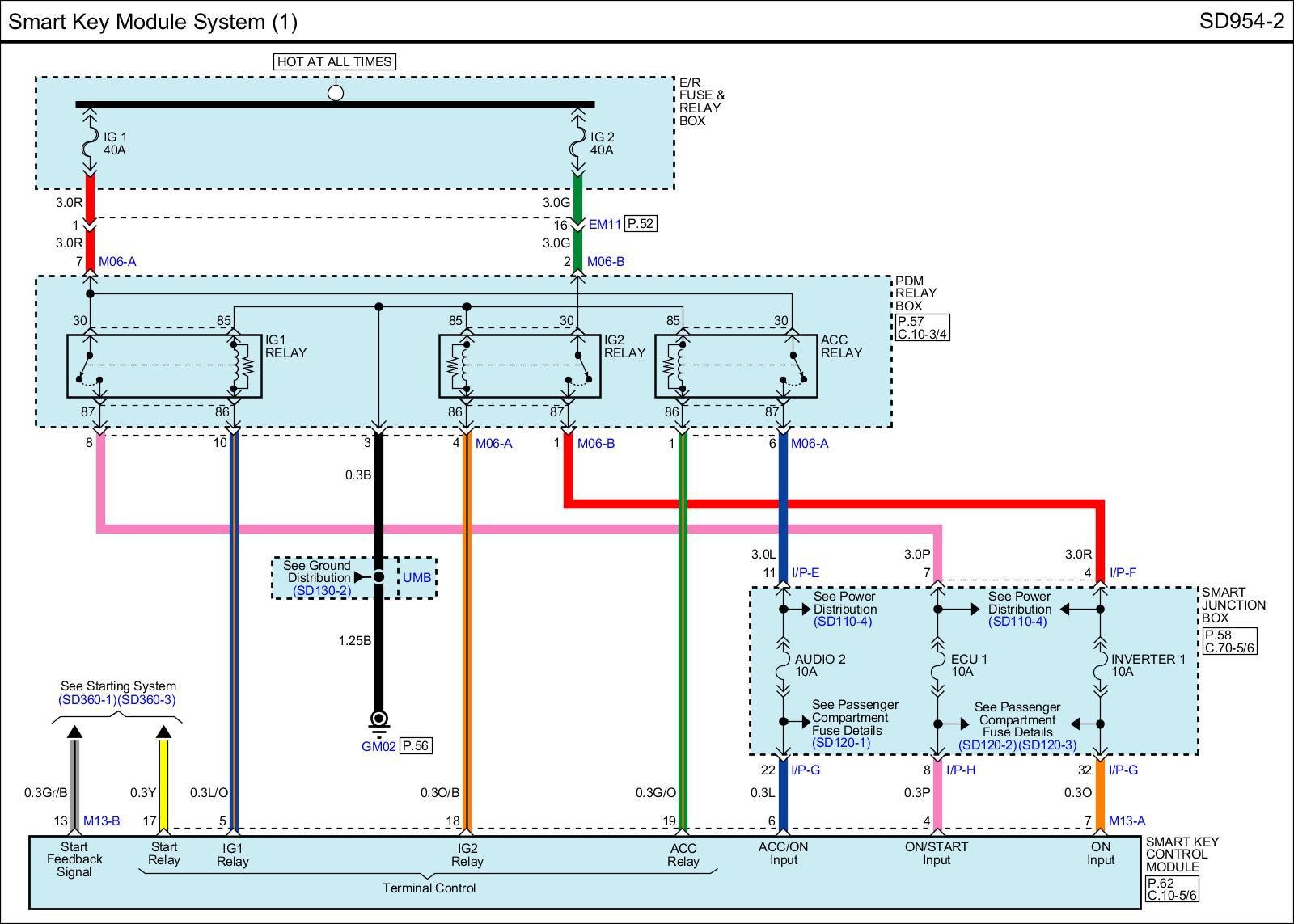
Task: Open the SD120-1 fuse details link
Action: (x=841, y=743)
